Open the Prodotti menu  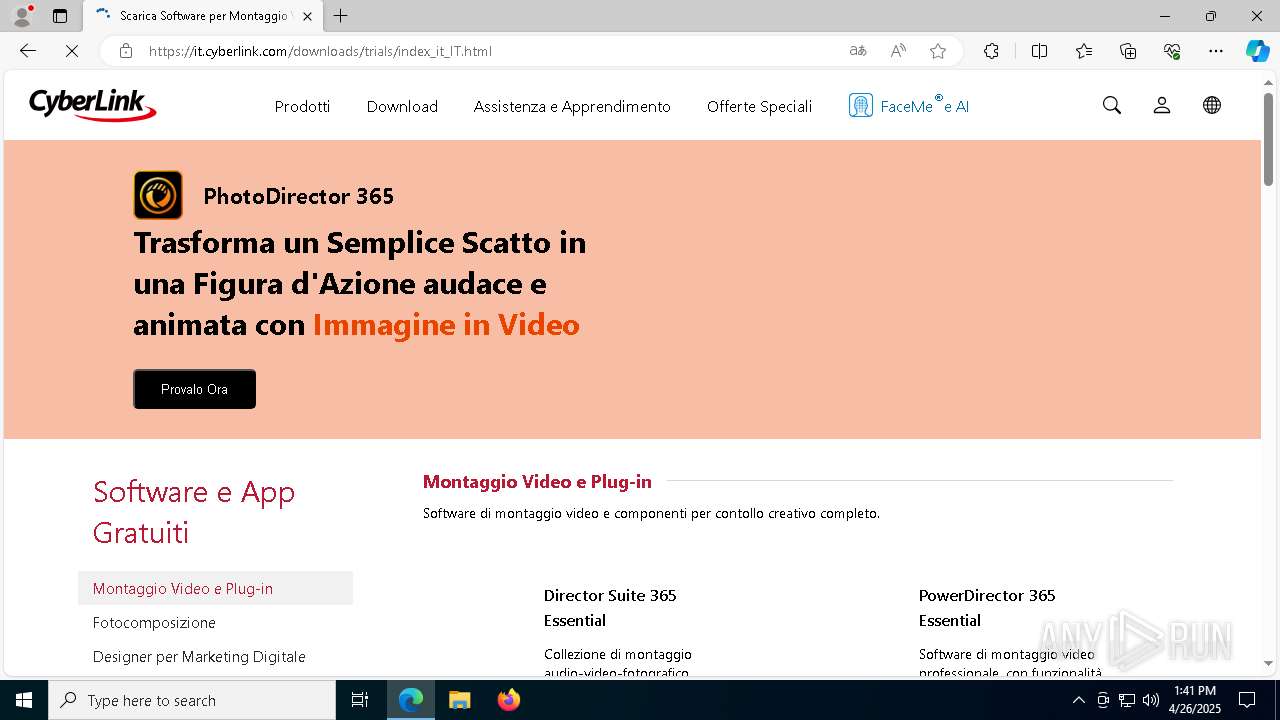(x=302, y=106)
